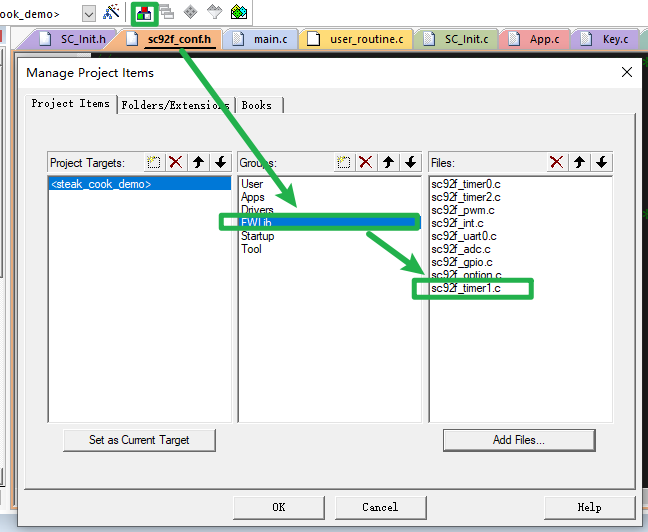
Task: Move selected file up
Action: point(579,162)
